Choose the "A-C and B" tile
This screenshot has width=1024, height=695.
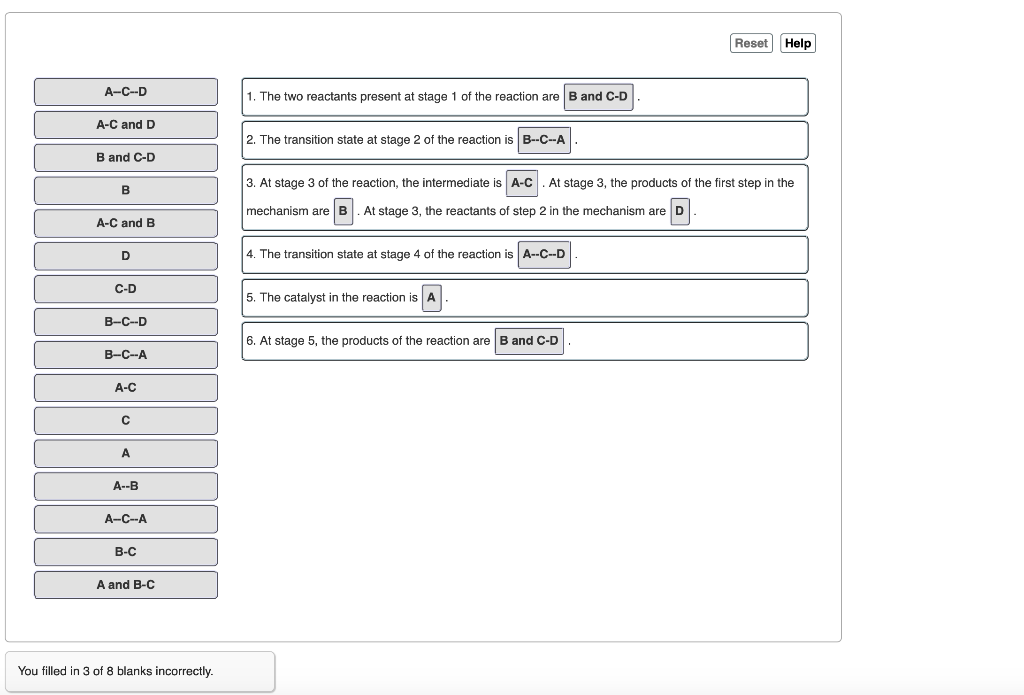(x=126, y=223)
